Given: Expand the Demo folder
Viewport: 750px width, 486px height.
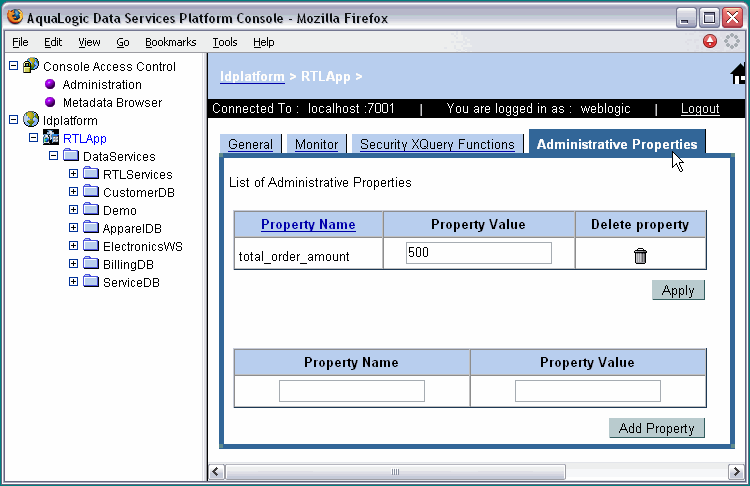Looking at the screenshot, I should point(73,210).
